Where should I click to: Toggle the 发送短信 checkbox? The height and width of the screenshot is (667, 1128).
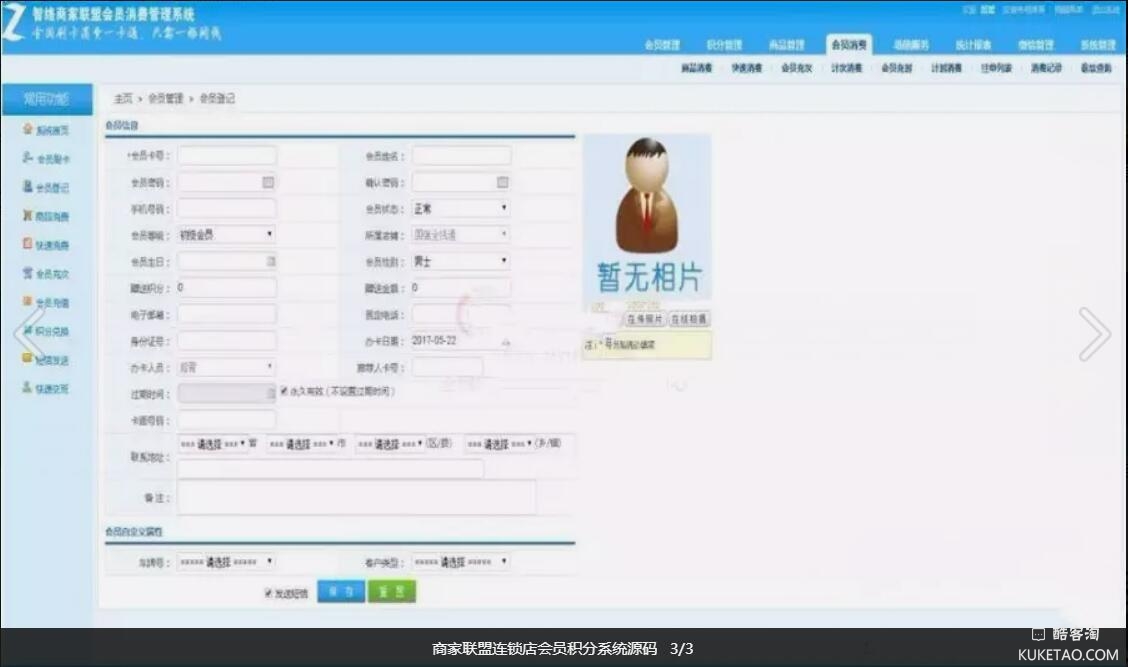(x=268, y=593)
